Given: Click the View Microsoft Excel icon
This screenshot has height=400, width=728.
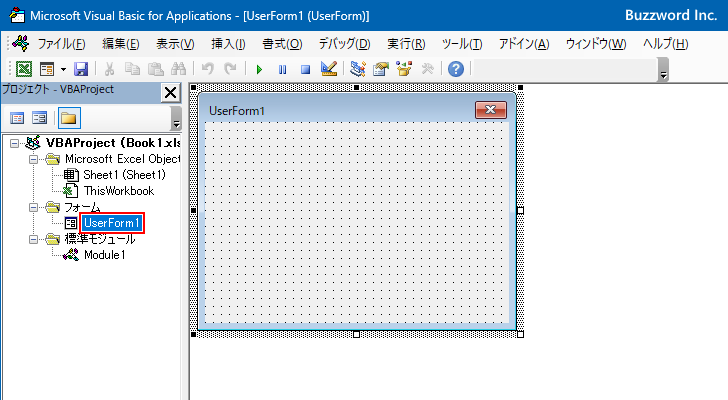Looking at the screenshot, I should pos(24,69).
